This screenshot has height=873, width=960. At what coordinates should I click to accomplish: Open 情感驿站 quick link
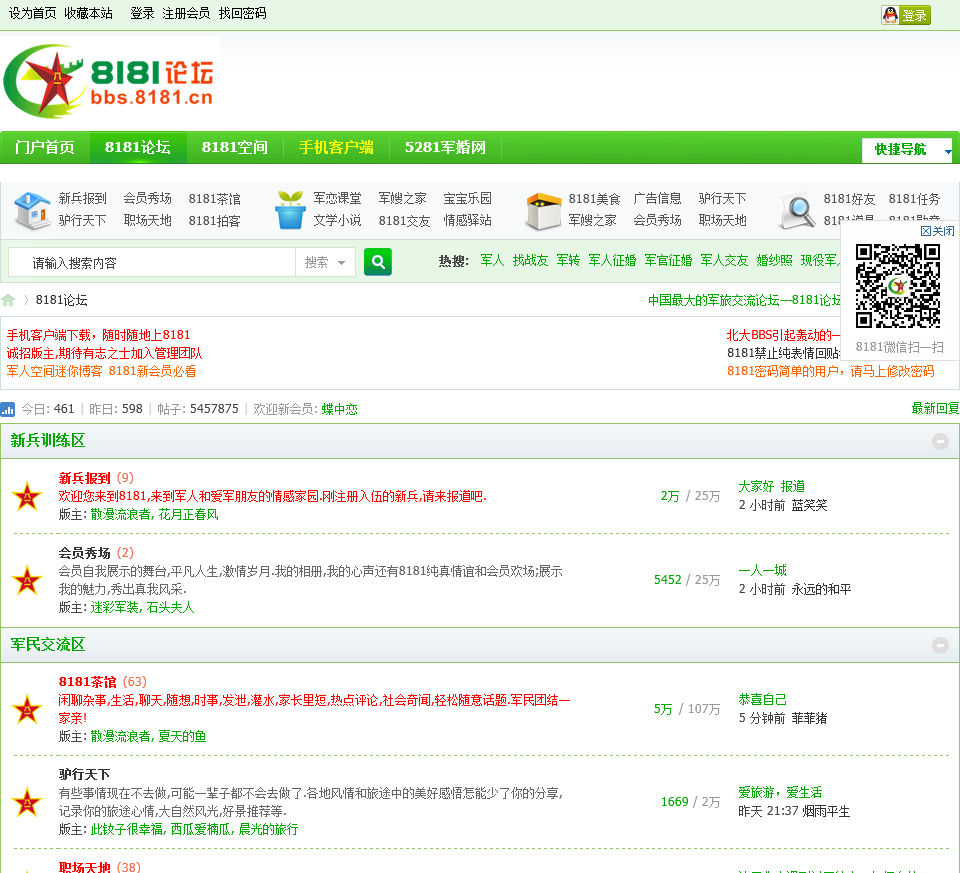[467, 220]
